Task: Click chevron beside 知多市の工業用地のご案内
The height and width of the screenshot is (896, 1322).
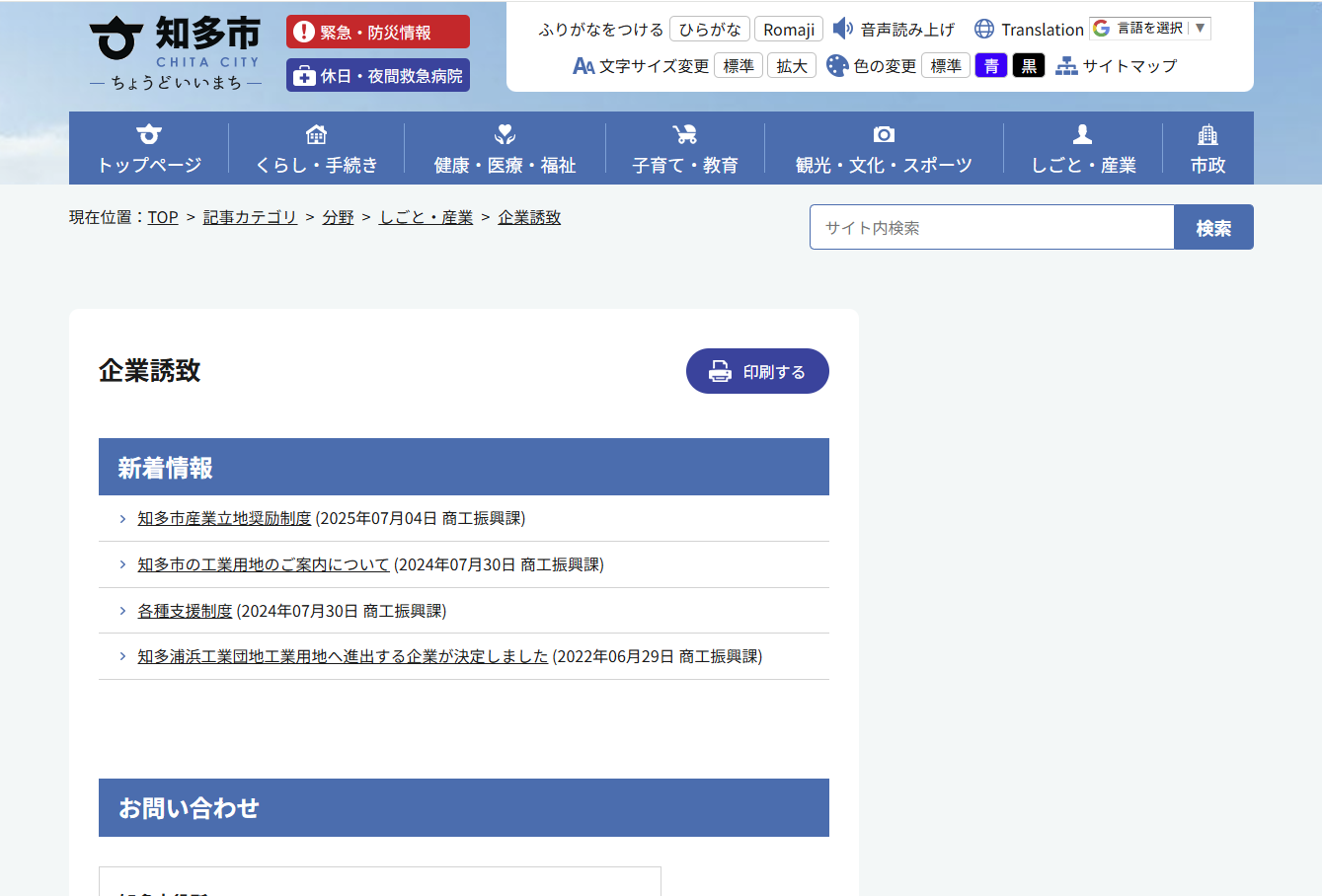Action: 122,564
